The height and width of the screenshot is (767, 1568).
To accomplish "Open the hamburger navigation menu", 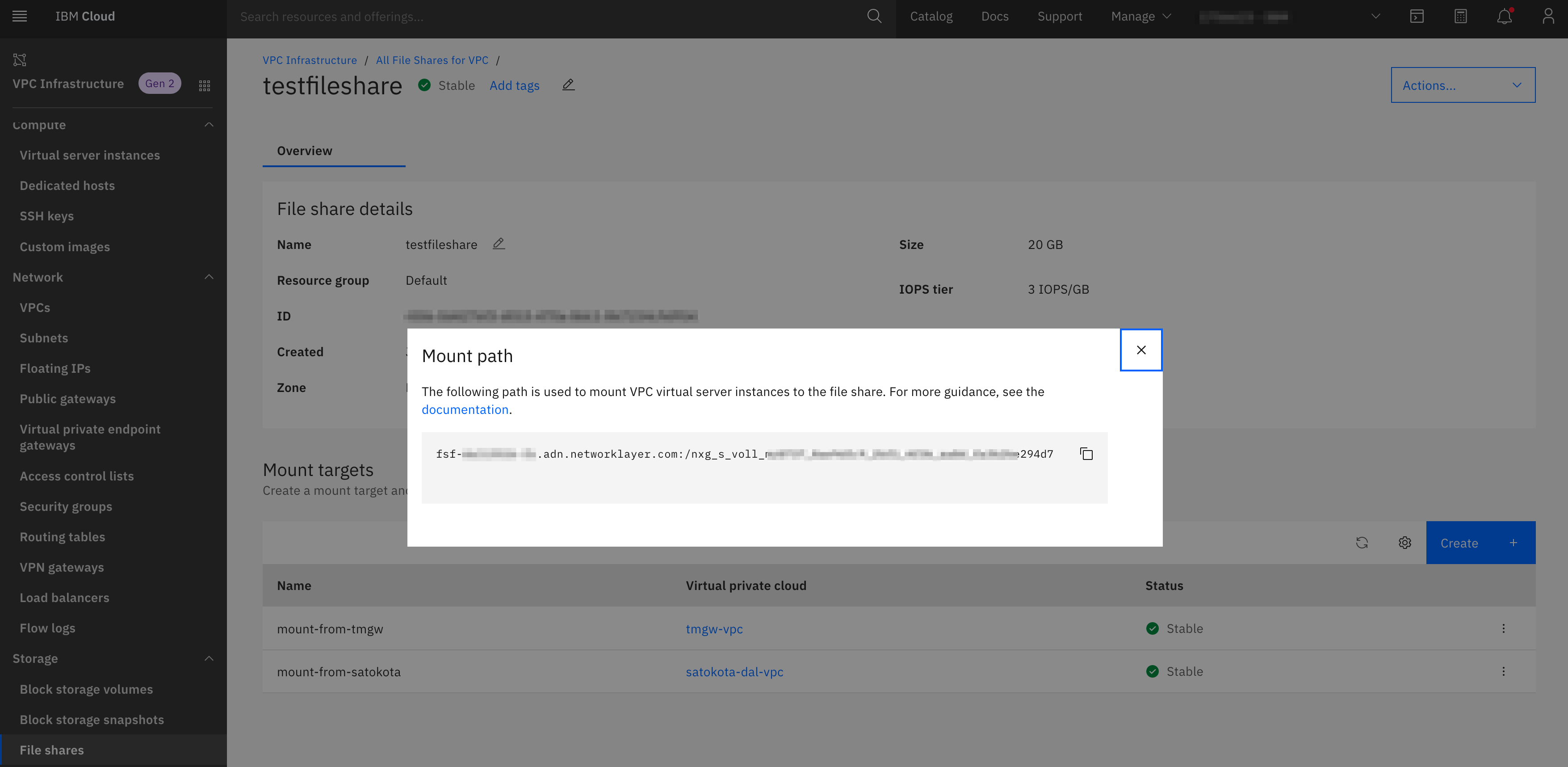I will point(20,17).
